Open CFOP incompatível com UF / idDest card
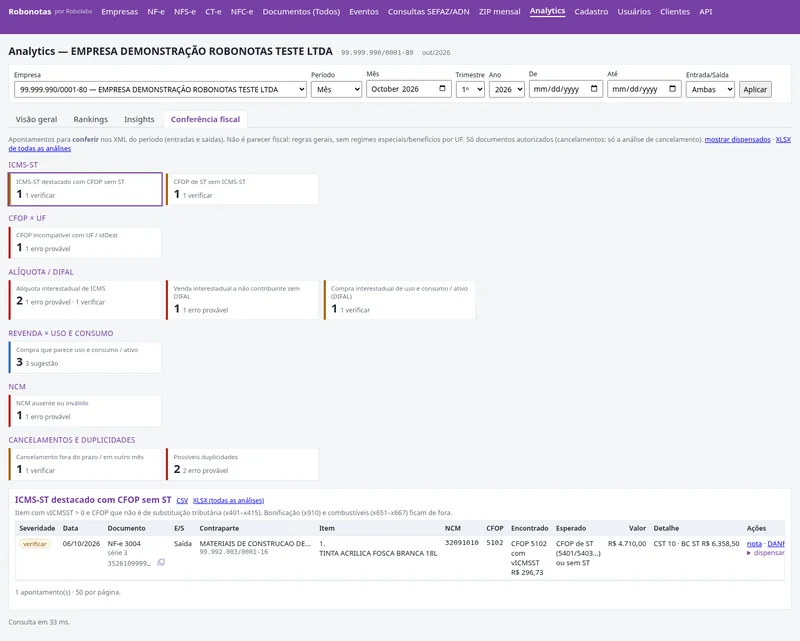This screenshot has width=800, height=641. 85,242
